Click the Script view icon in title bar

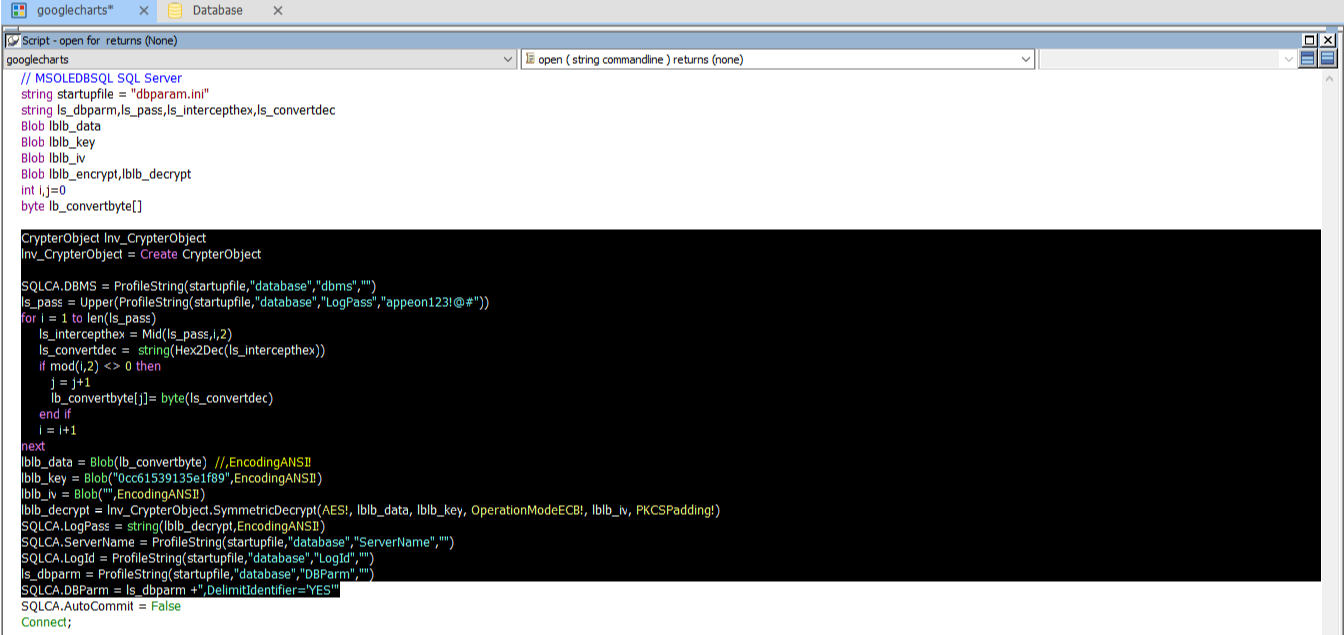(13, 41)
